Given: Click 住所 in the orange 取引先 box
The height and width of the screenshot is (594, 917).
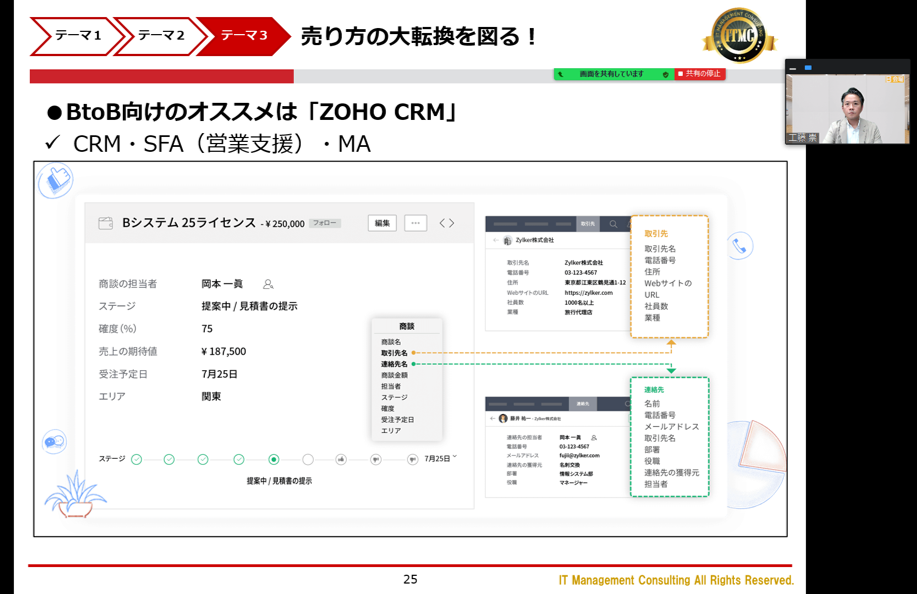Looking at the screenshot, I should tap(652, 272).
